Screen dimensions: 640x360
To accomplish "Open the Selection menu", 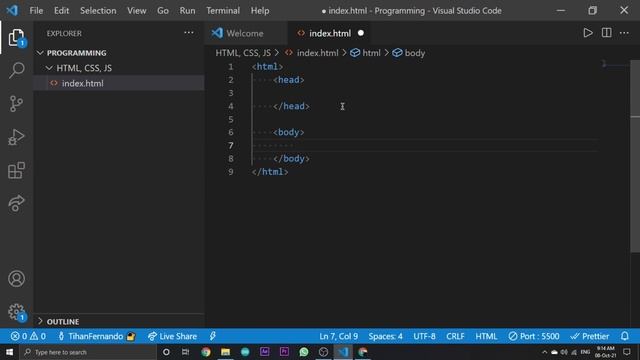I will click(98, 11).
